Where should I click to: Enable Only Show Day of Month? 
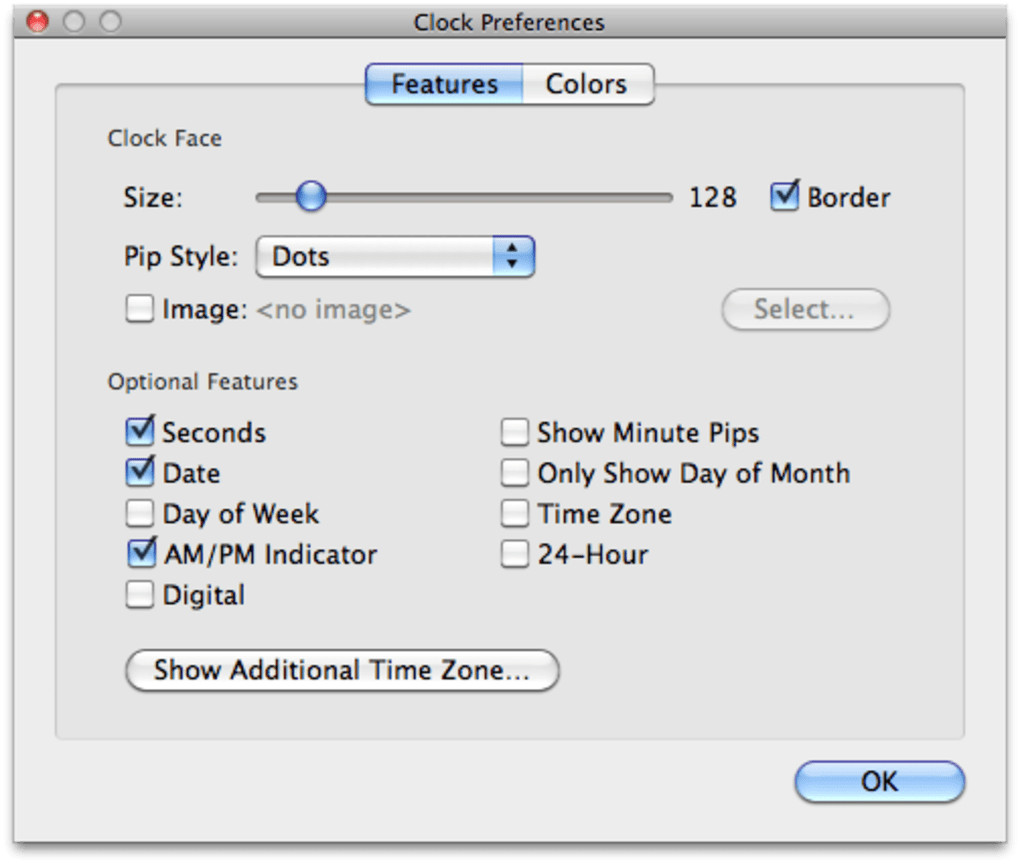(x=515, y=473)
